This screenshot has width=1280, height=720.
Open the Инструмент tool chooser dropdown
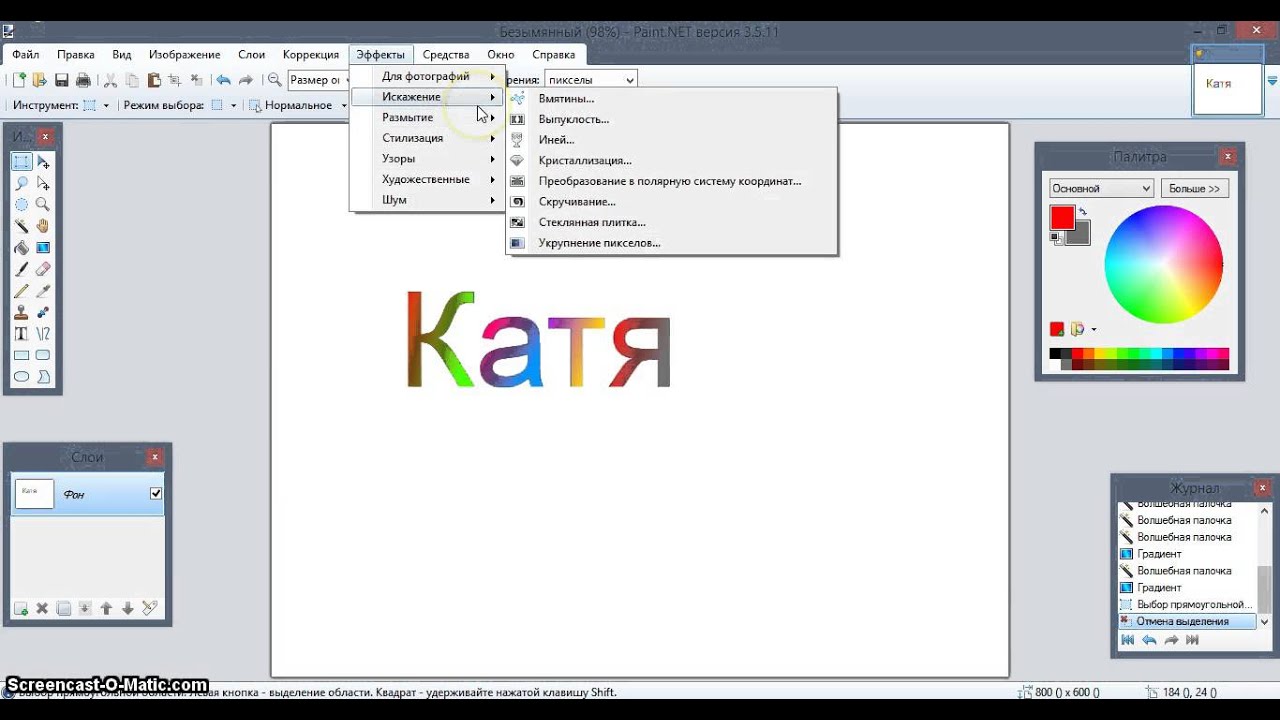coord(95,105)
